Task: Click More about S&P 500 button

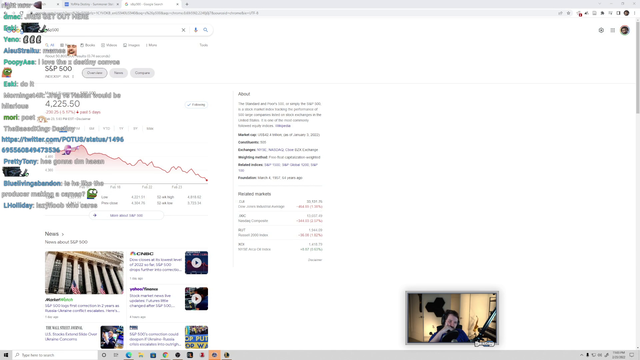Action: (x=126, y=216)
